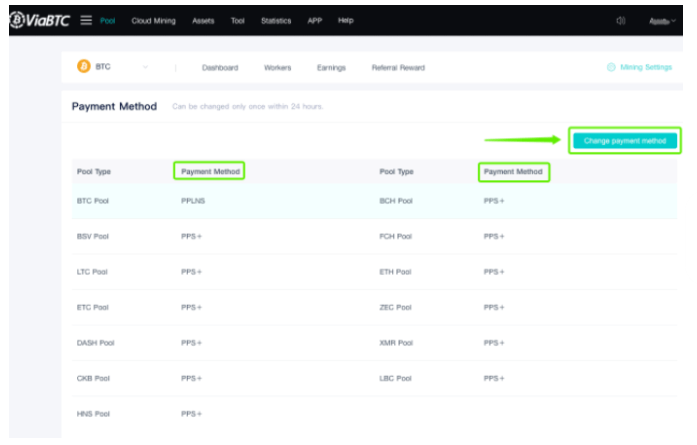This screenshot has width=697, height=445.
Task: Click the Payment Method page heading
Action: [x=114, y=106]
